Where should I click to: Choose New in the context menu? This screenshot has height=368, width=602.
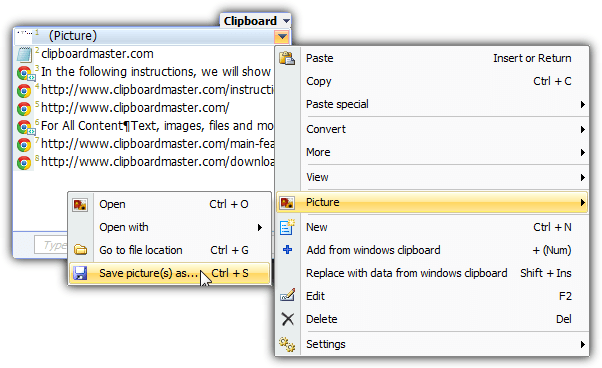(432, 227)
